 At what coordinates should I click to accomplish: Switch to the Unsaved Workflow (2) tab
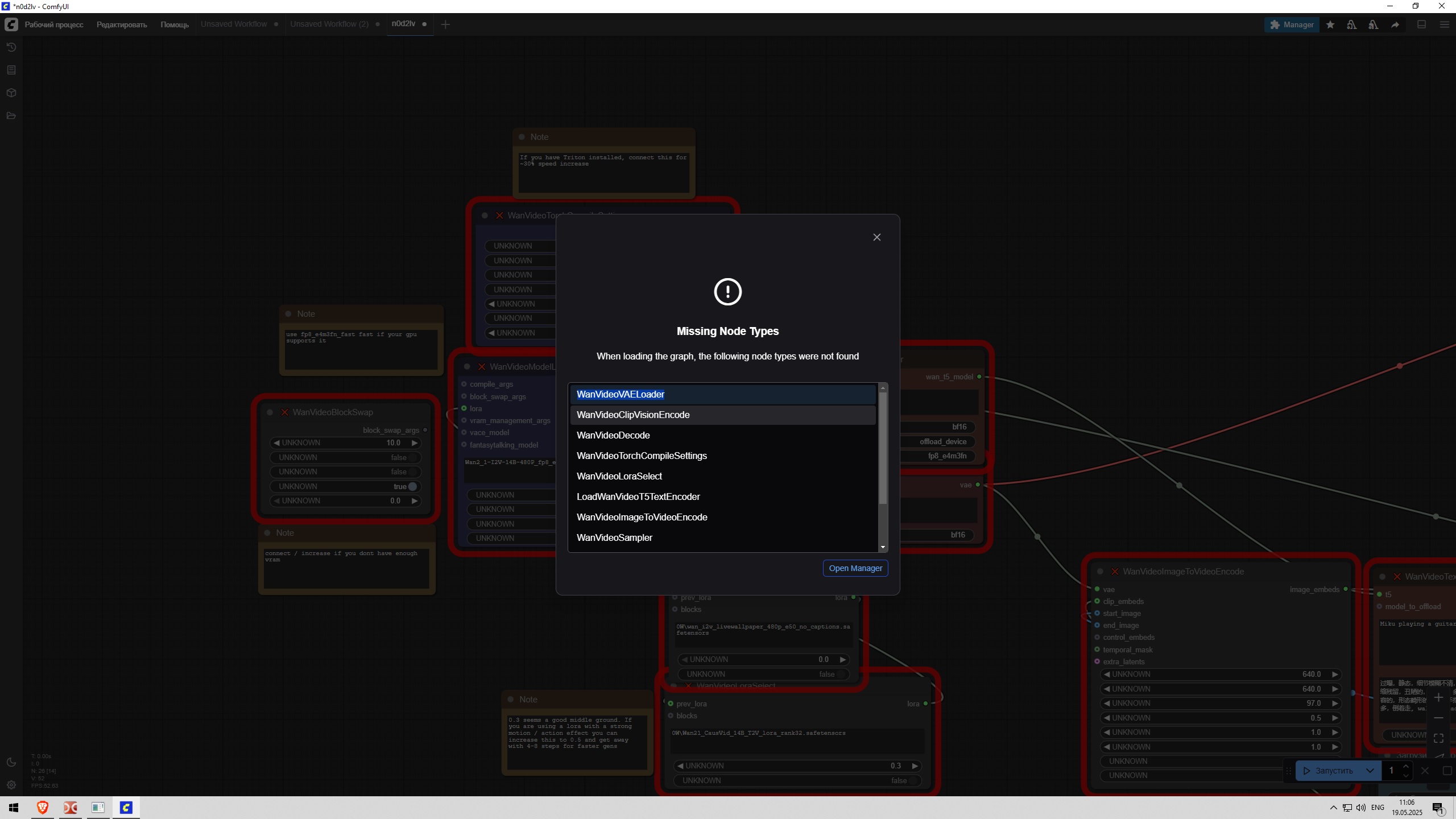pyautogui.click(x=329, y=24)
